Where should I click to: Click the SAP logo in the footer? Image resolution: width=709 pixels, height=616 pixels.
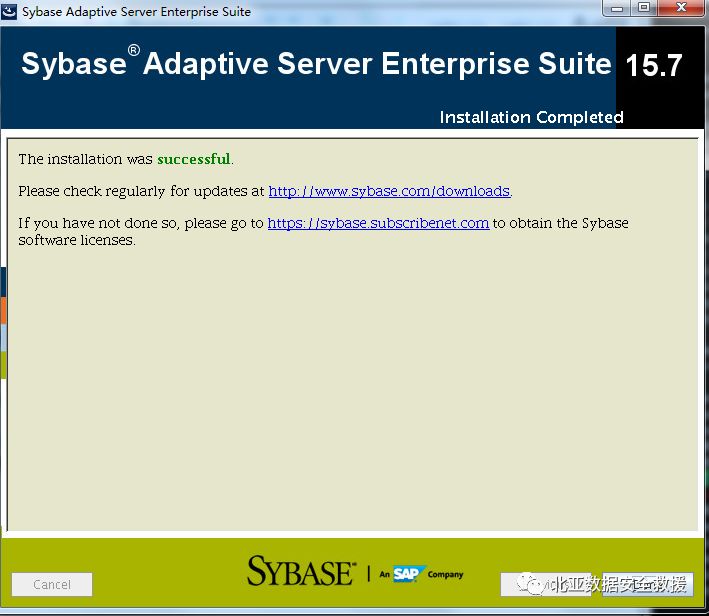[x=408, y=574]
